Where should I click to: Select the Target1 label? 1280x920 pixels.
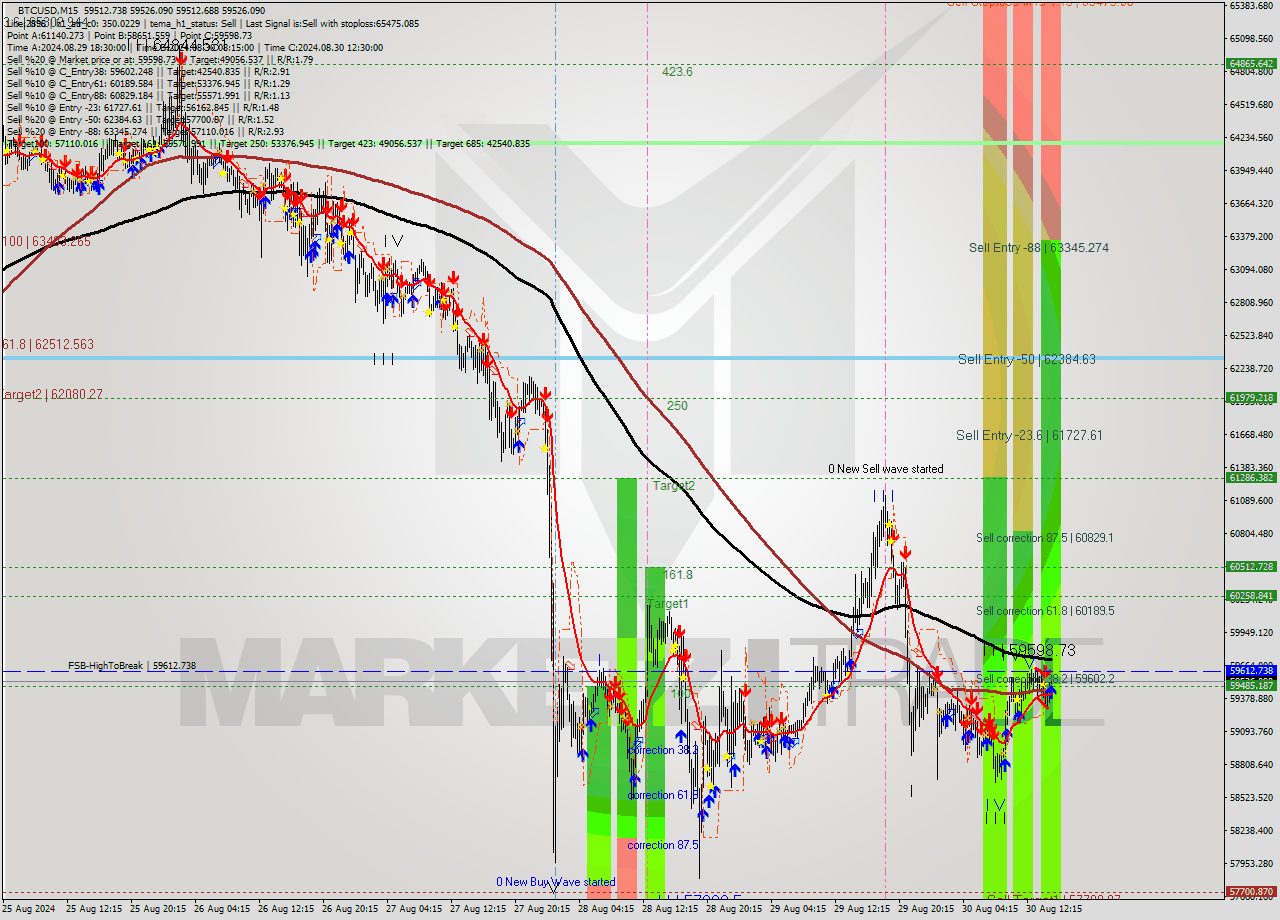pyautogui.click(x=668, y=604)
